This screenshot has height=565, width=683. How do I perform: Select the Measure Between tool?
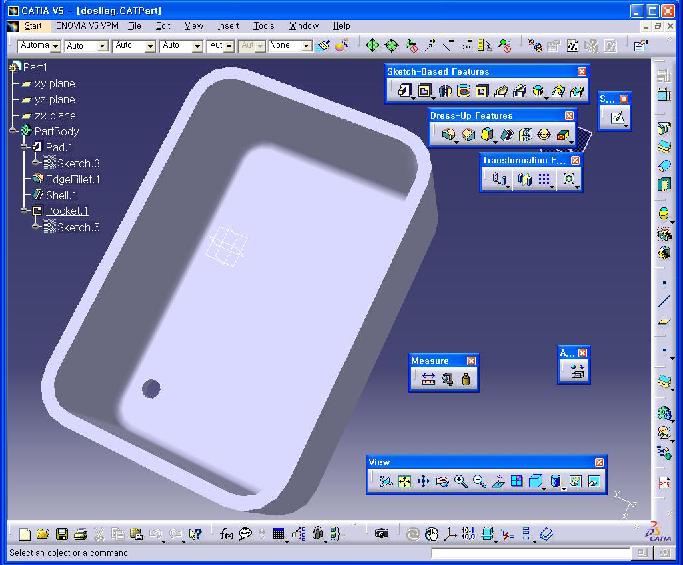coord(428,379)
